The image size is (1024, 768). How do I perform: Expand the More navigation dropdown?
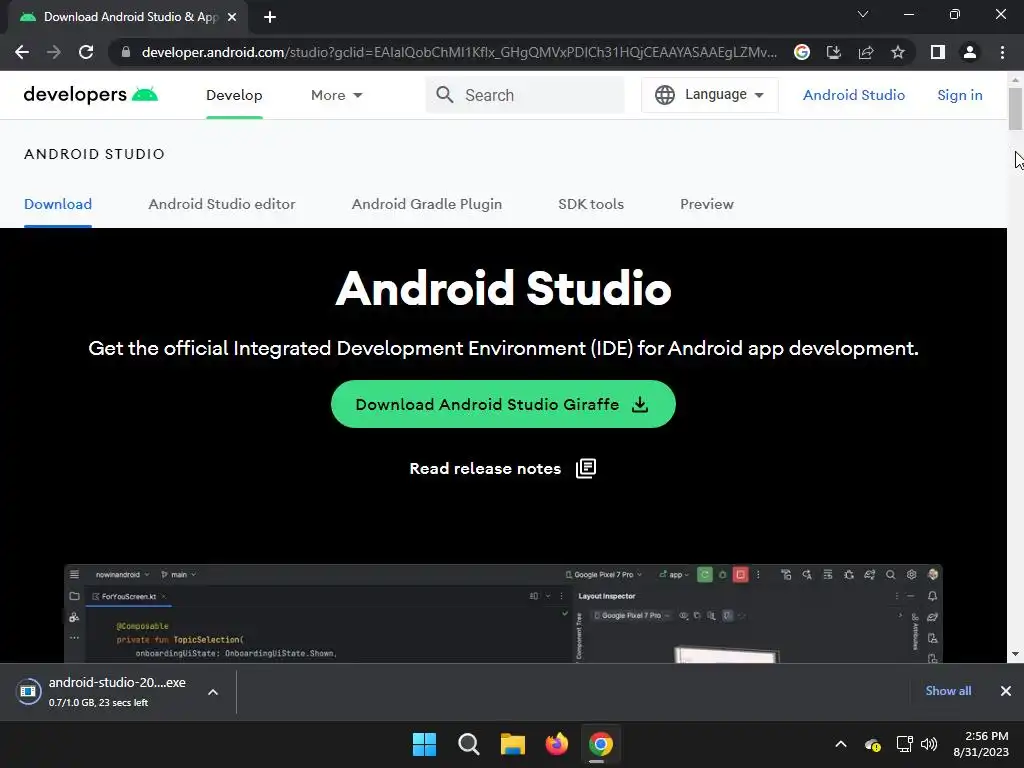coord(336,95)
